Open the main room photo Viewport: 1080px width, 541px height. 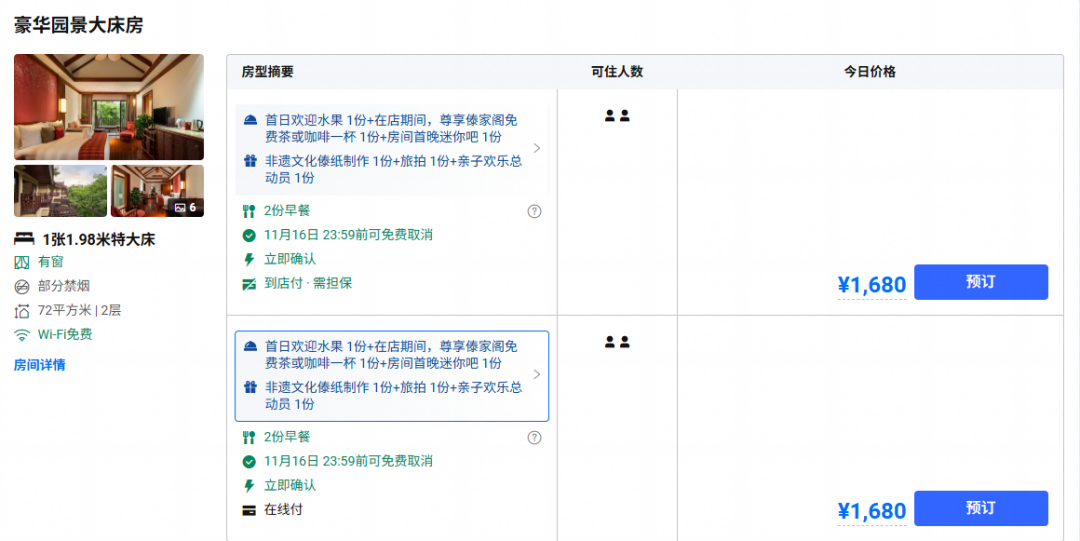[x=109, y=107]
